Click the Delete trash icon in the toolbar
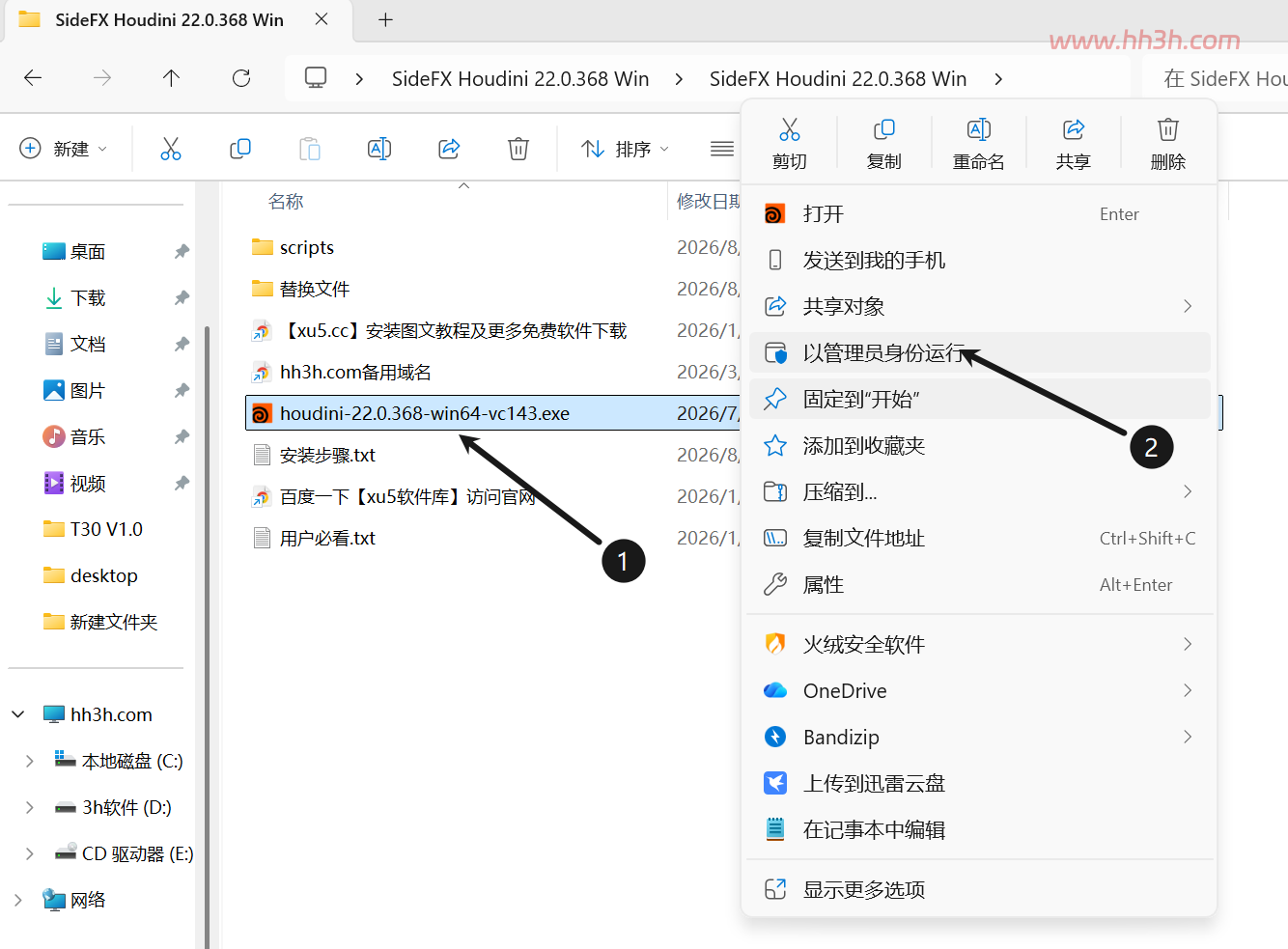Screen dimensions: 1288x949 click(x=518, y=149)
